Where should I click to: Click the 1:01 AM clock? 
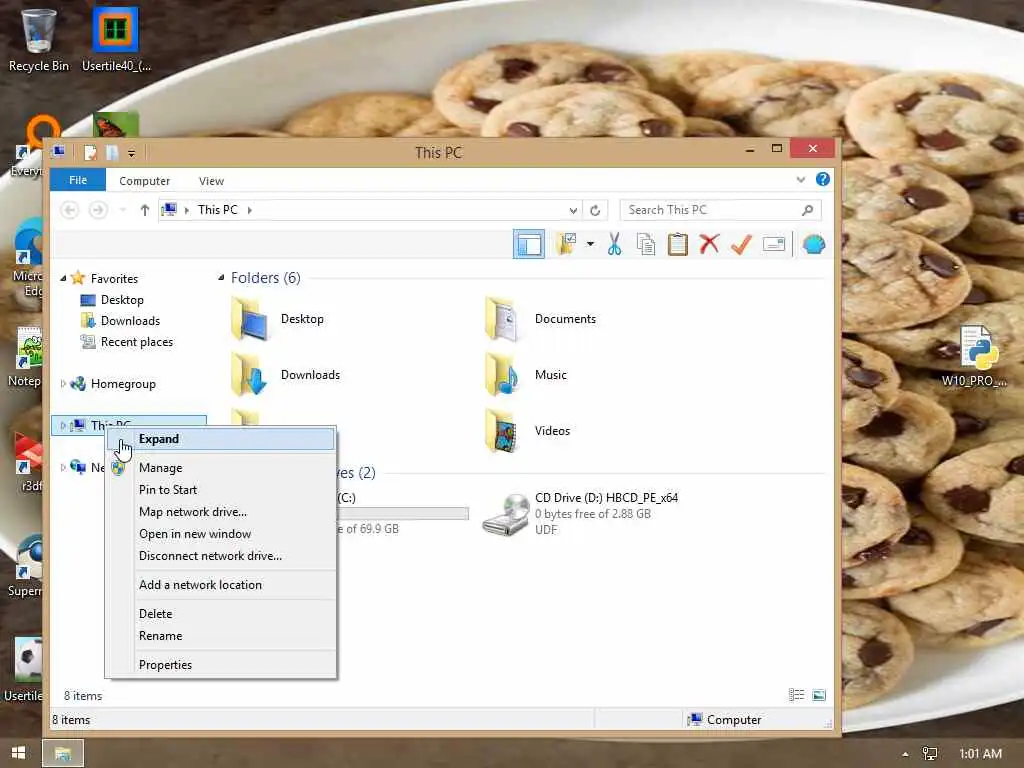(980, 754)
